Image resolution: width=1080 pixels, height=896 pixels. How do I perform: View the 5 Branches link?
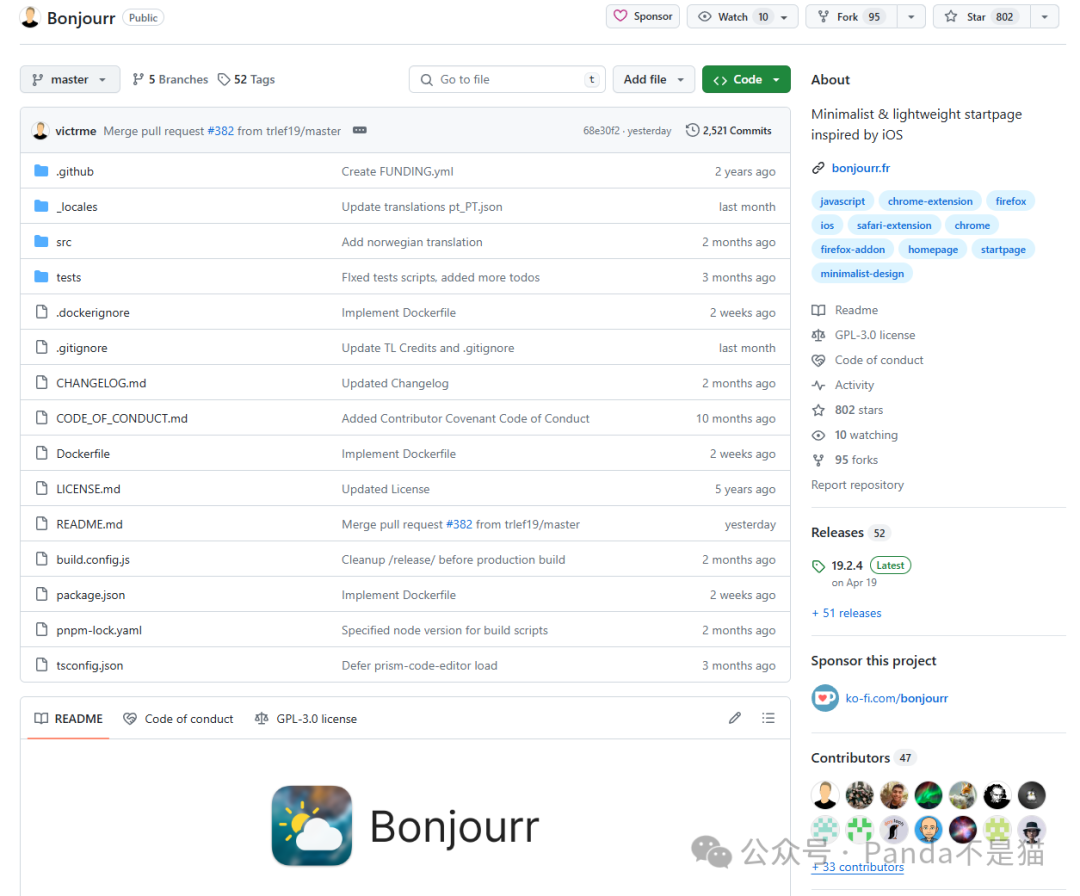[x=170, y=79]
